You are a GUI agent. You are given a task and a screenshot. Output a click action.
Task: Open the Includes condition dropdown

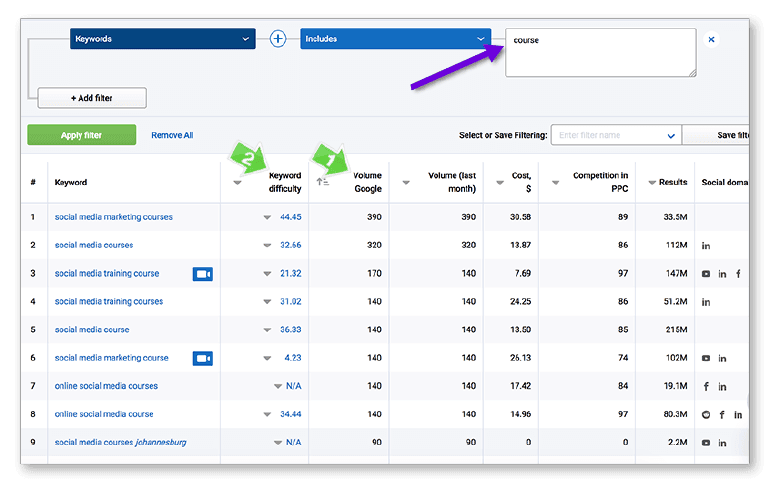coord(395,39)
